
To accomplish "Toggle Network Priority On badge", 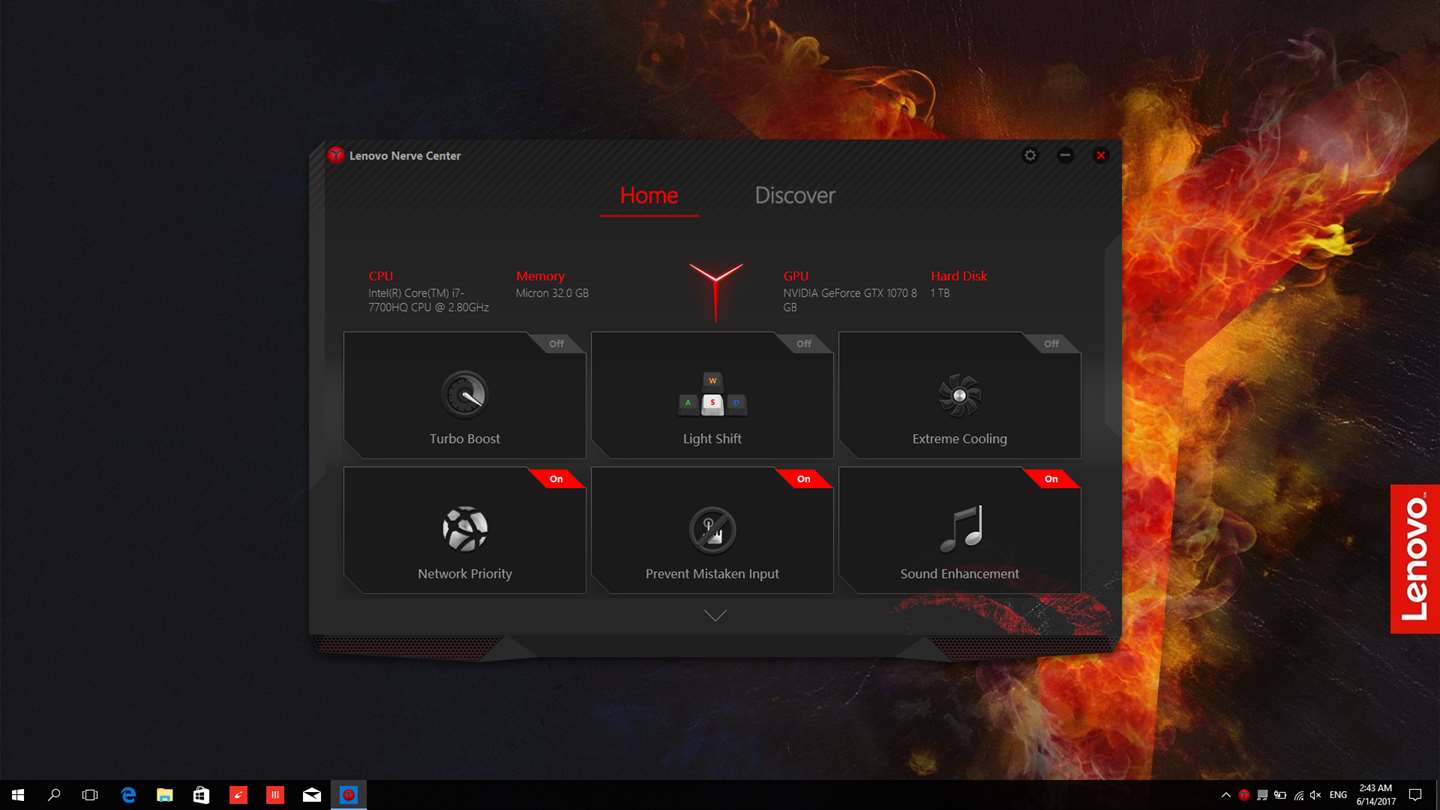I will [556, 478].
